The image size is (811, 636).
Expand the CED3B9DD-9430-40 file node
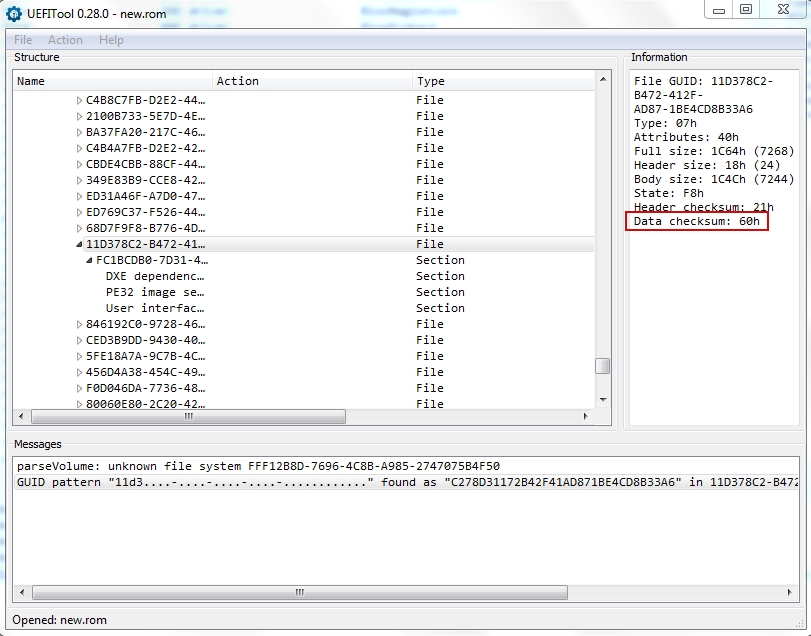(79, 340)
